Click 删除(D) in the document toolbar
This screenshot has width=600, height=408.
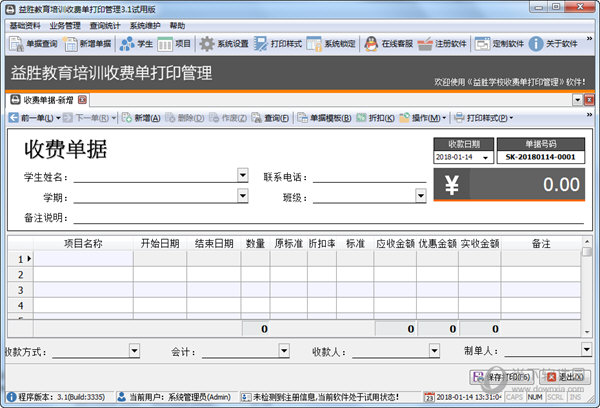click(185, 118)
